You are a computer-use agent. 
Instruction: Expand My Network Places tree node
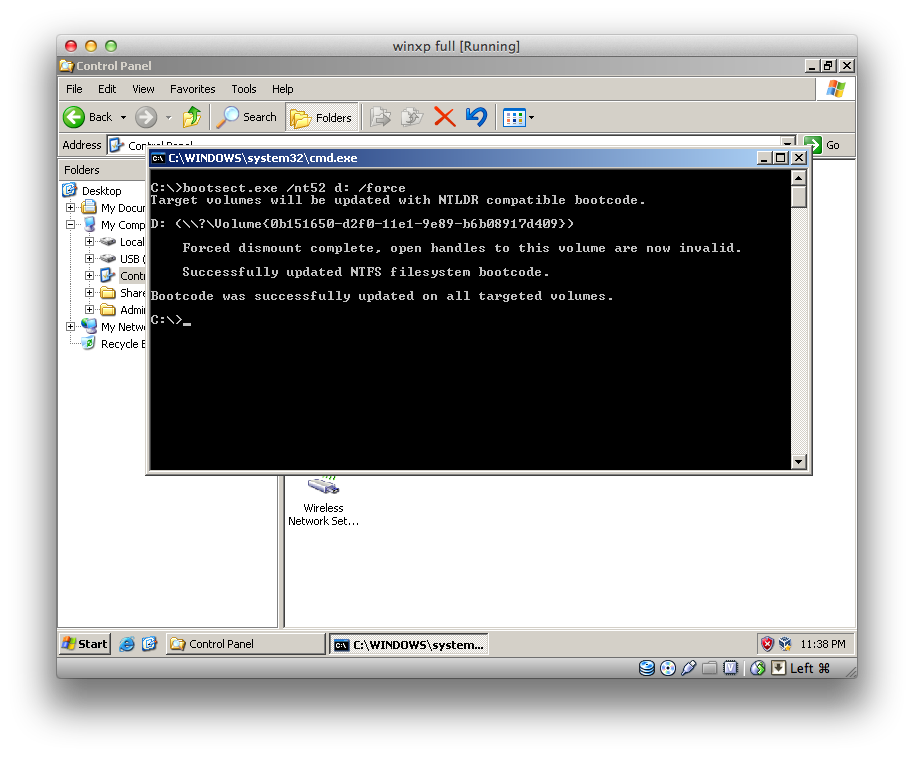coord(71,326)
